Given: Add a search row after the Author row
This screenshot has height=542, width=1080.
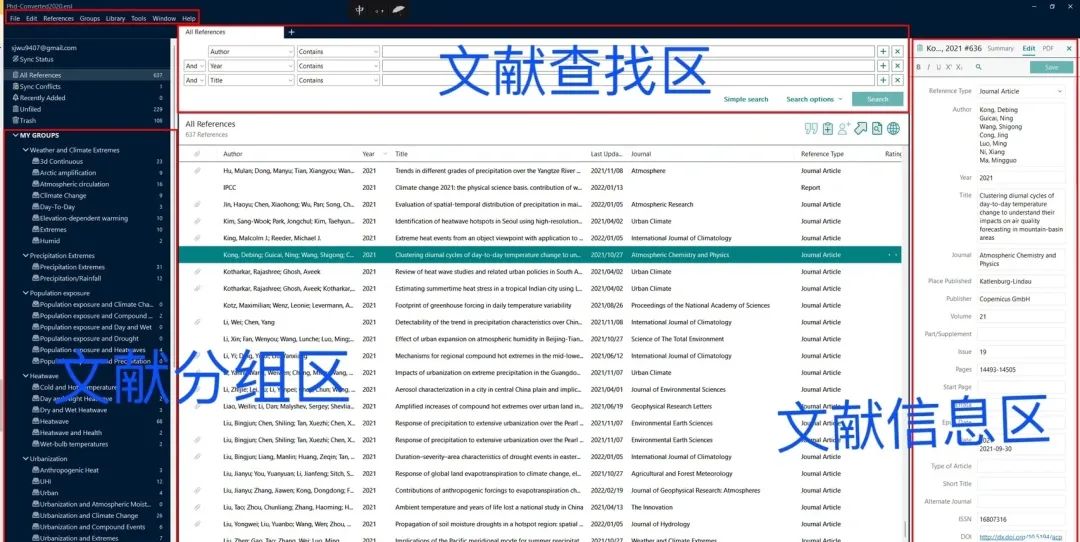Looking at the screenshot, I should [x=883, y=52].
